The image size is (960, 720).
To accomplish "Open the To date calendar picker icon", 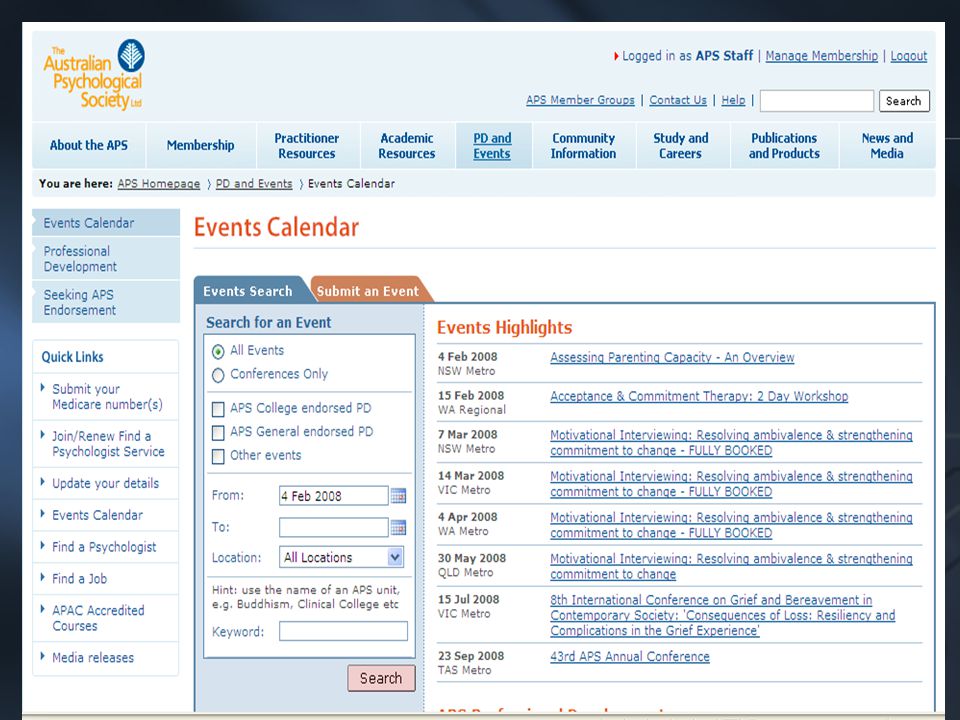I will click(398, 527).
